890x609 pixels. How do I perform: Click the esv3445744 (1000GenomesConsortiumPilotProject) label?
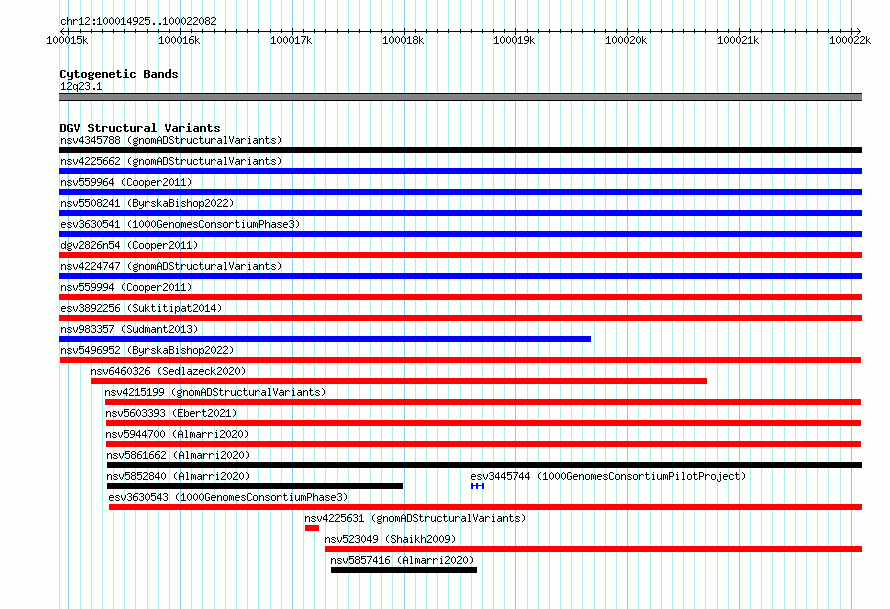pos(608,476)
